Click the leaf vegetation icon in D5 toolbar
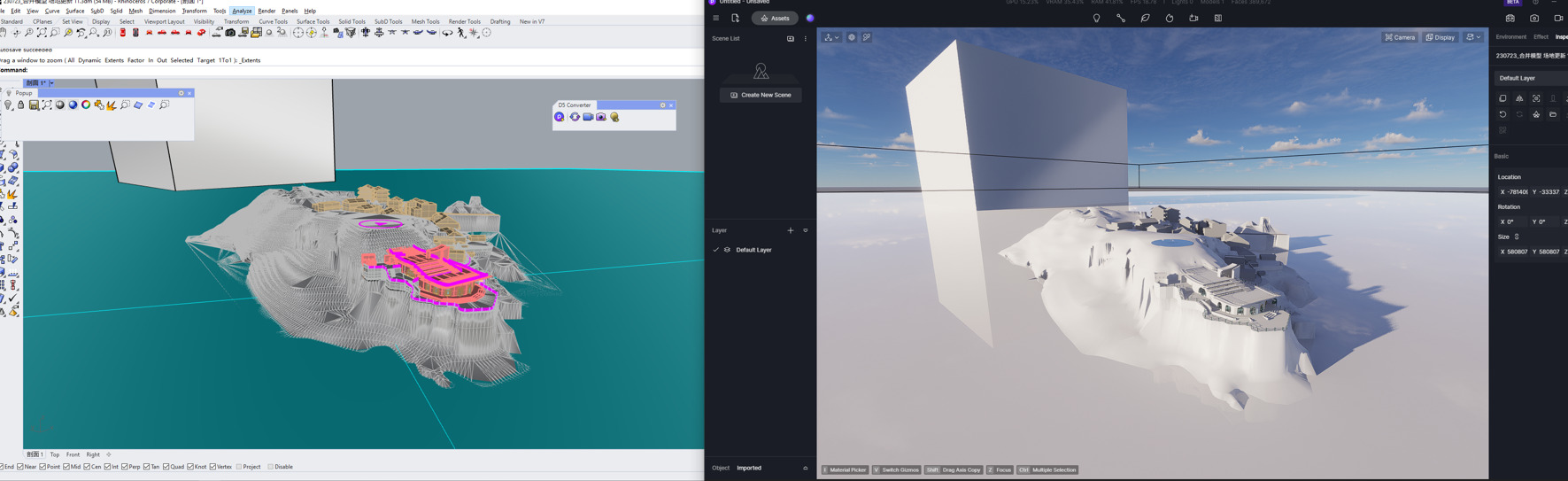This screenshot has height=481, width=1568. pos(1145,18)
